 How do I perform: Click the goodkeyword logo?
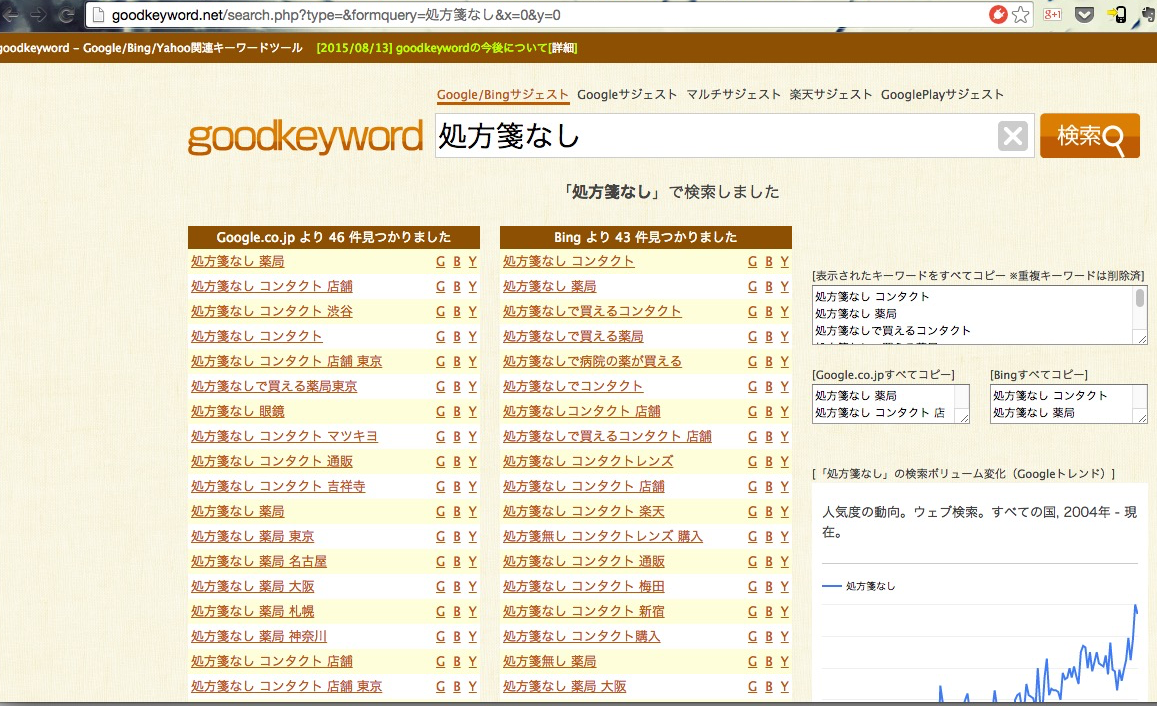pyautogui.click(x=305, y=137)
